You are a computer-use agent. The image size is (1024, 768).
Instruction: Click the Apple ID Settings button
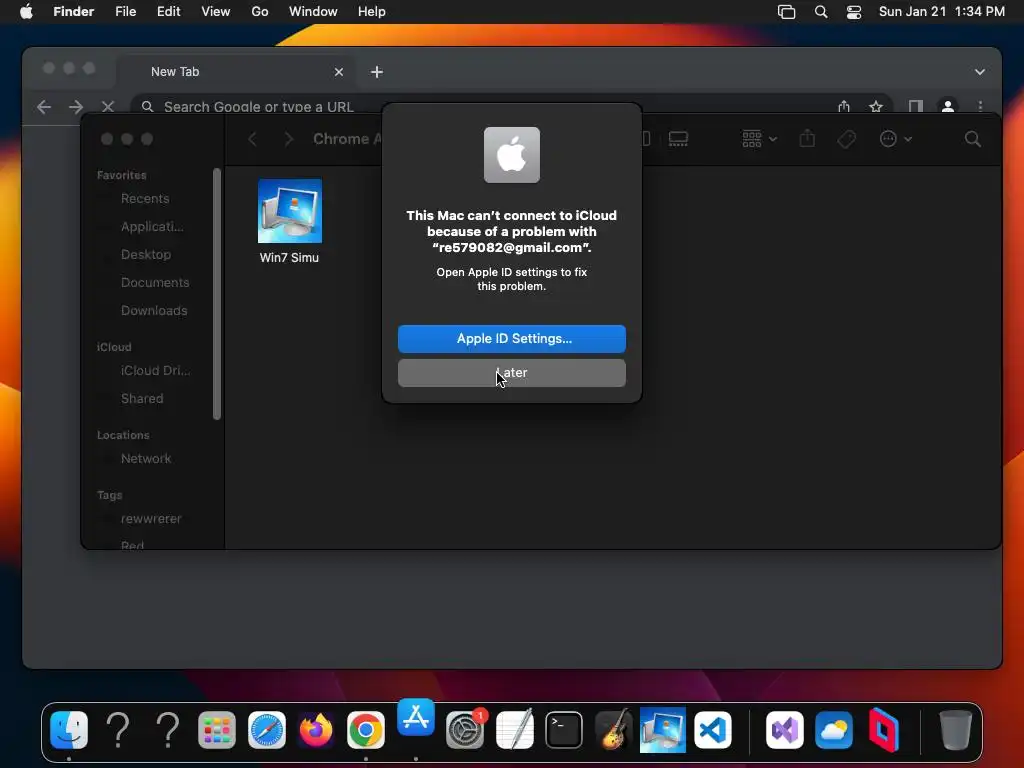point(511,338)
